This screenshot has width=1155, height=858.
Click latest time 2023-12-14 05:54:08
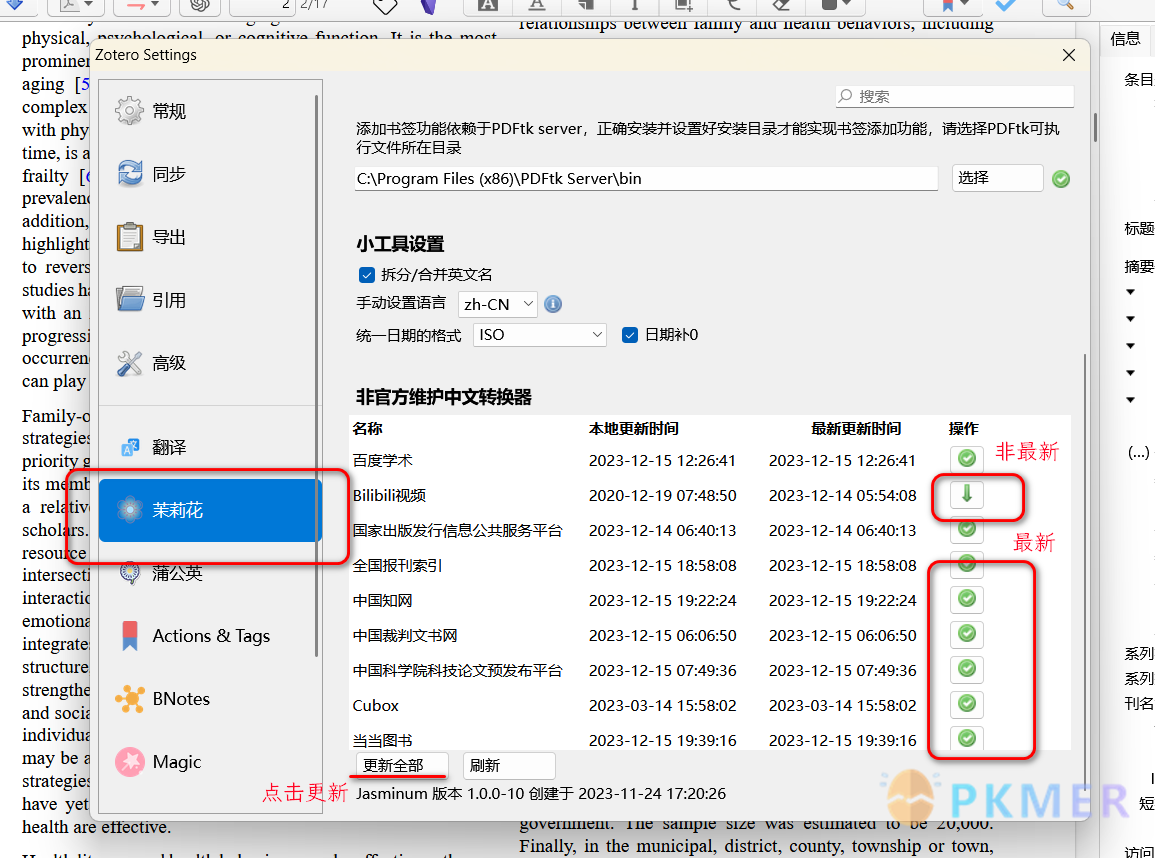843,496
